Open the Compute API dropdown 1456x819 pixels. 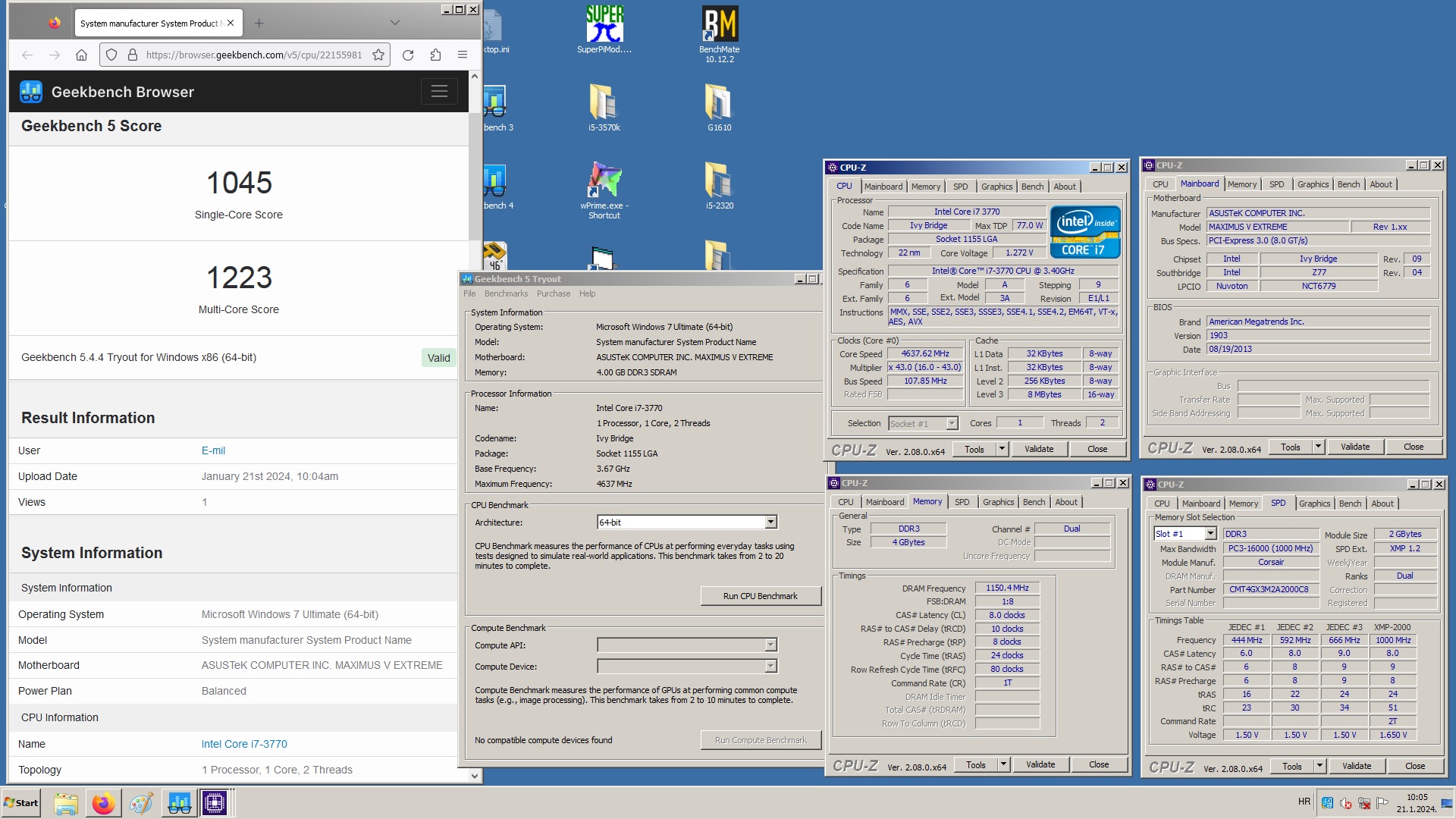click(770, 645)
